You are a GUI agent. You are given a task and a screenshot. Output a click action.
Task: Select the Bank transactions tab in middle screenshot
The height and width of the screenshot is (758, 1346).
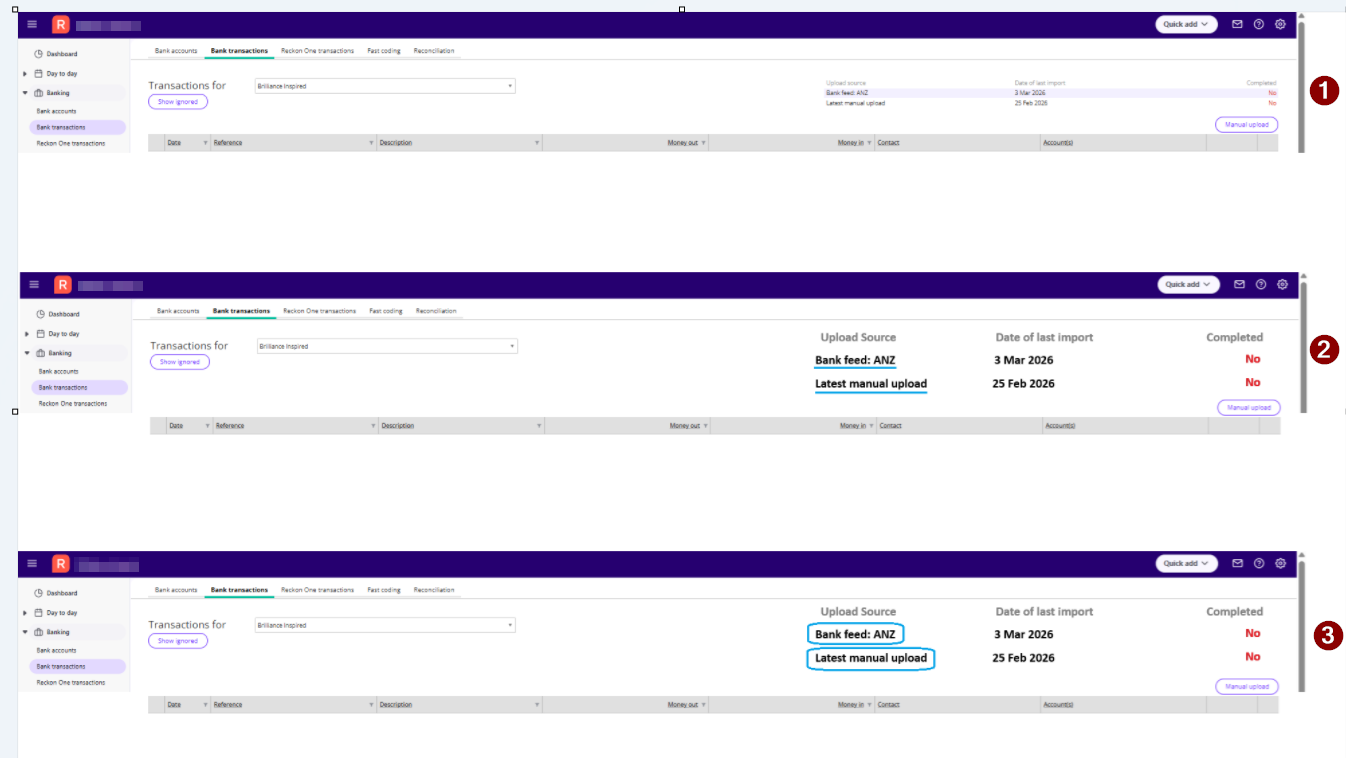[241, 311]
